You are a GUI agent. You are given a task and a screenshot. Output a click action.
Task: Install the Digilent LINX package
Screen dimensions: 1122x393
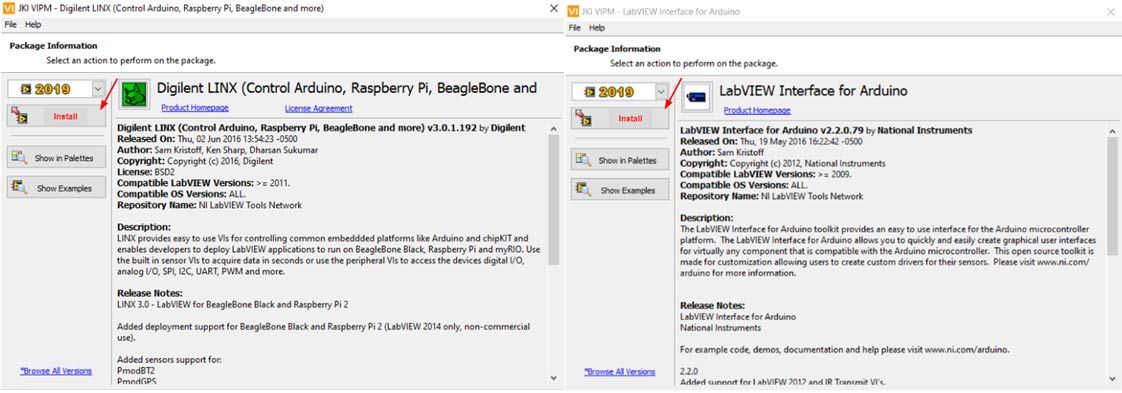[57, 115]
